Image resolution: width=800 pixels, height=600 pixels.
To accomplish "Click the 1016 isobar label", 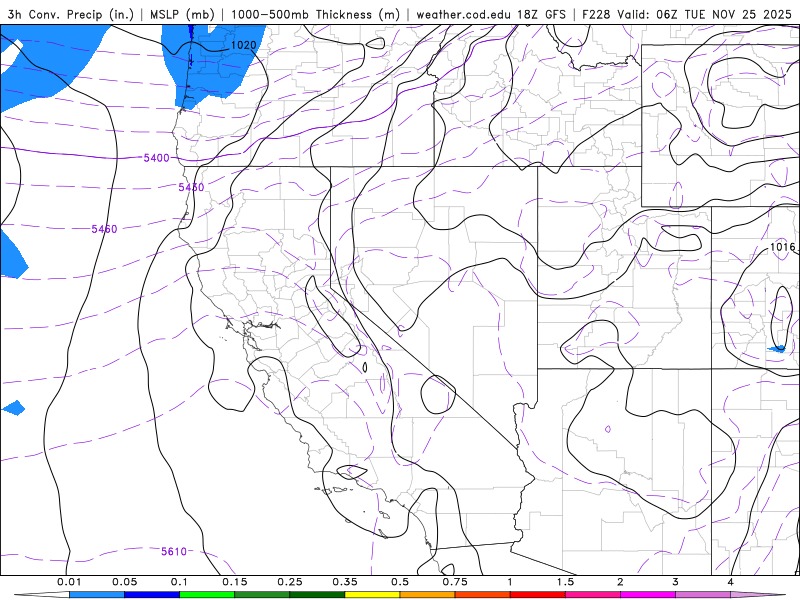I will 782,247.
